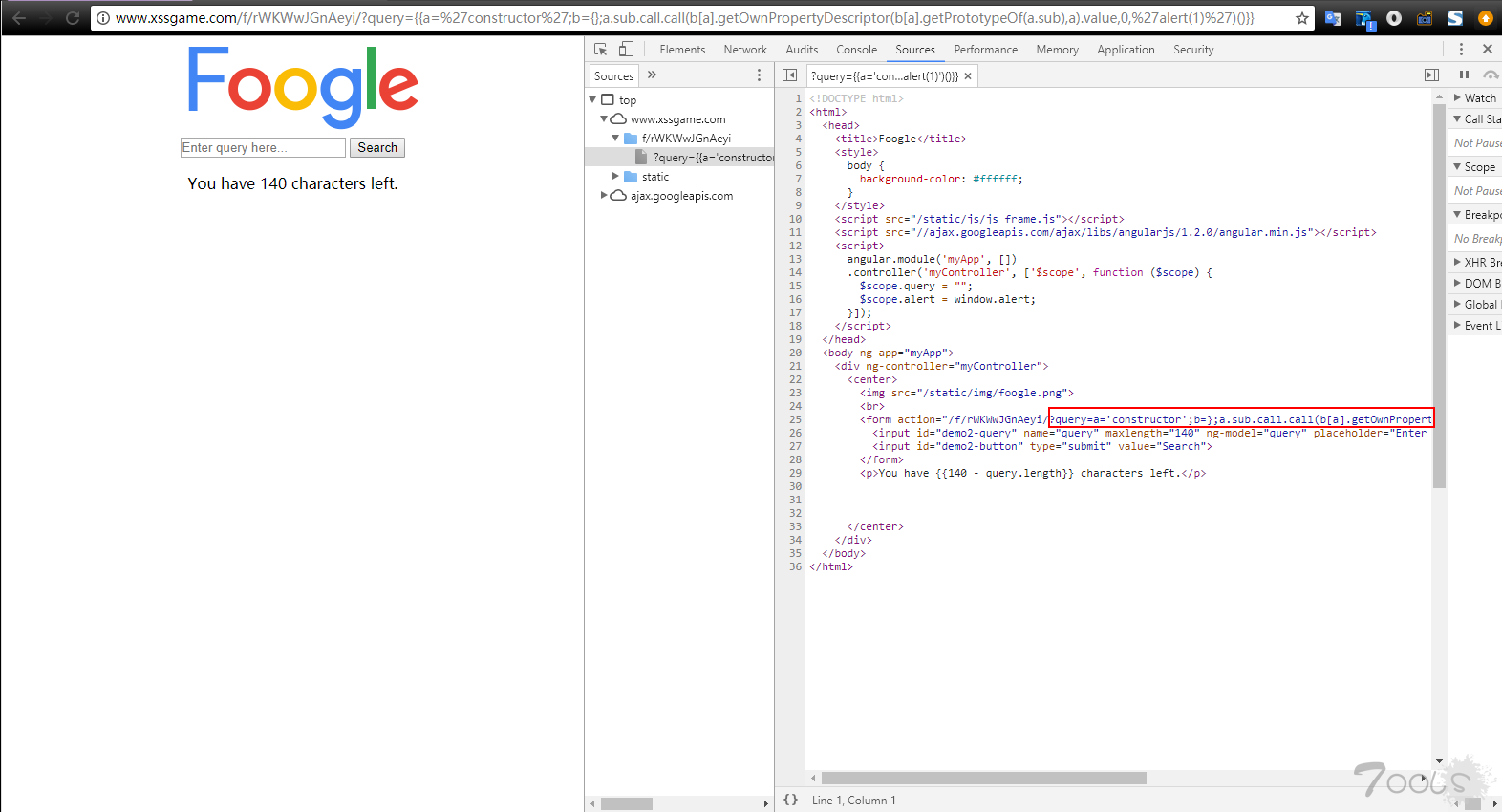The image size is (1502, 812).
Task: View site information icon in address bar
Action: tap(103, 18)
